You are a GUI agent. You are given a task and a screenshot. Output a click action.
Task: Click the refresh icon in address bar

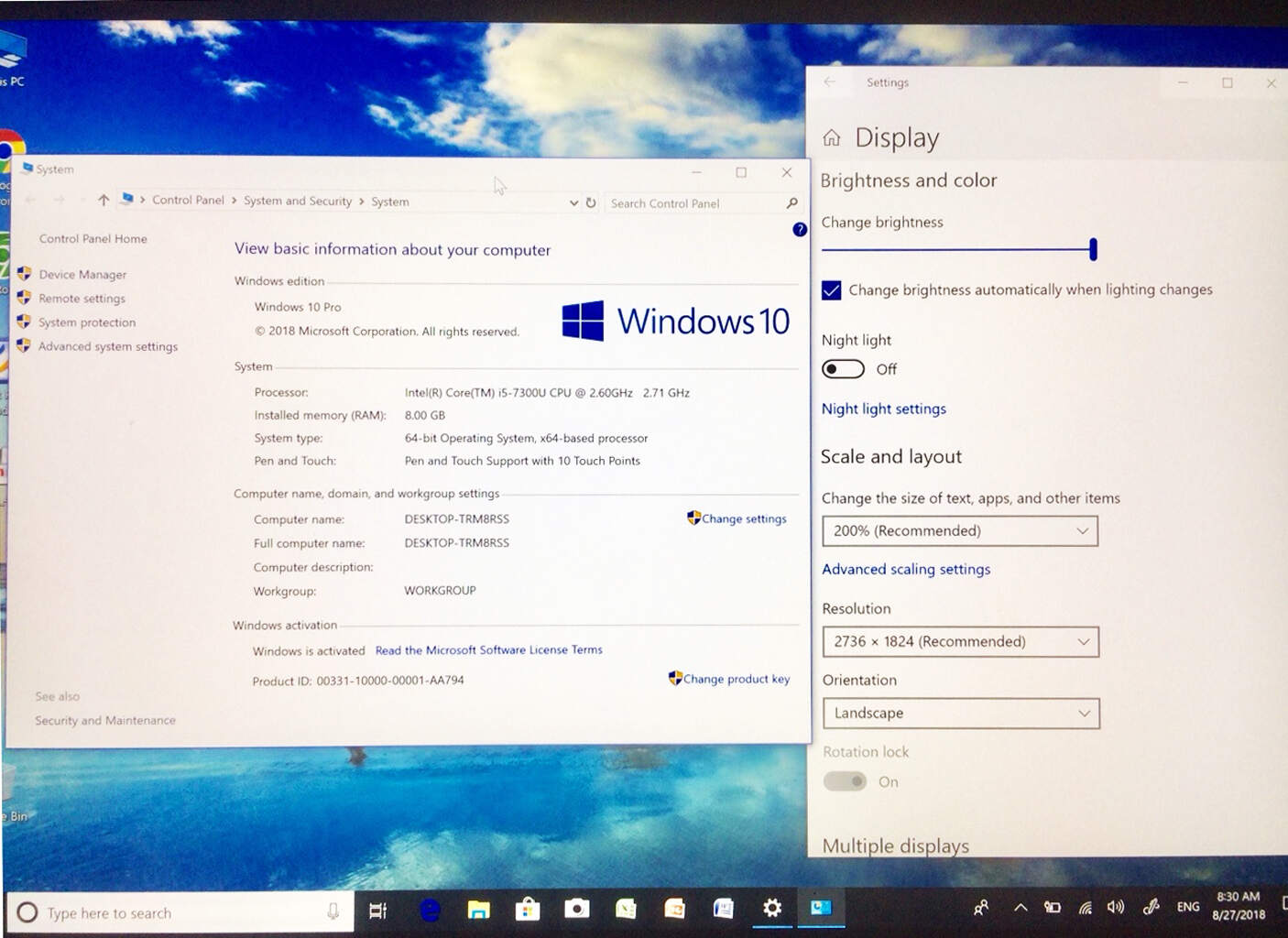tap(591, 202)
